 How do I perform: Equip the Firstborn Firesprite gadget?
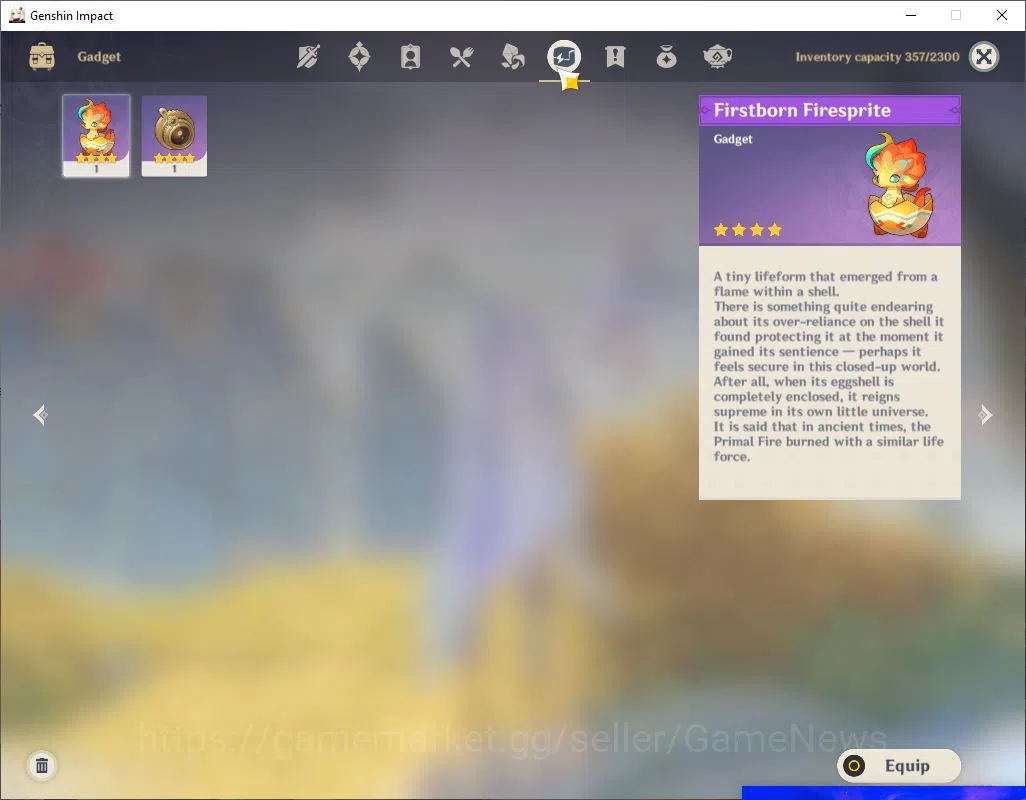click(898, 765)
